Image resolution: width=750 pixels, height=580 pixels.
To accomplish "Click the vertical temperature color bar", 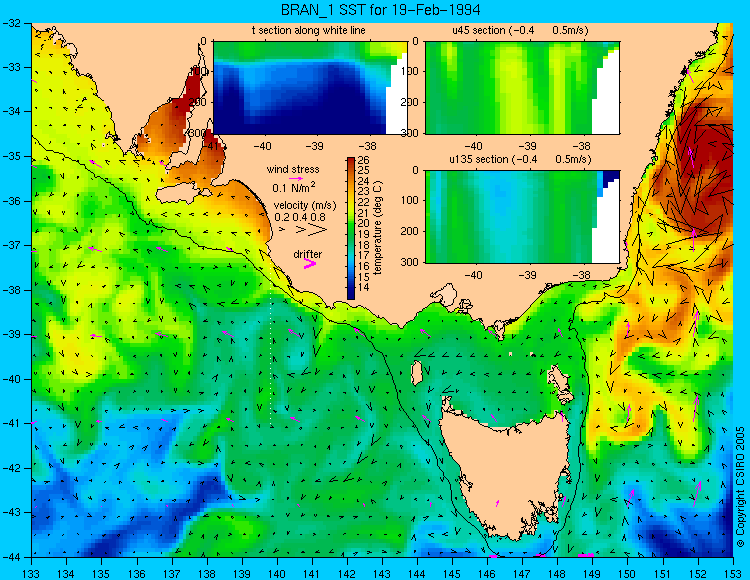I will pos(351,228).
